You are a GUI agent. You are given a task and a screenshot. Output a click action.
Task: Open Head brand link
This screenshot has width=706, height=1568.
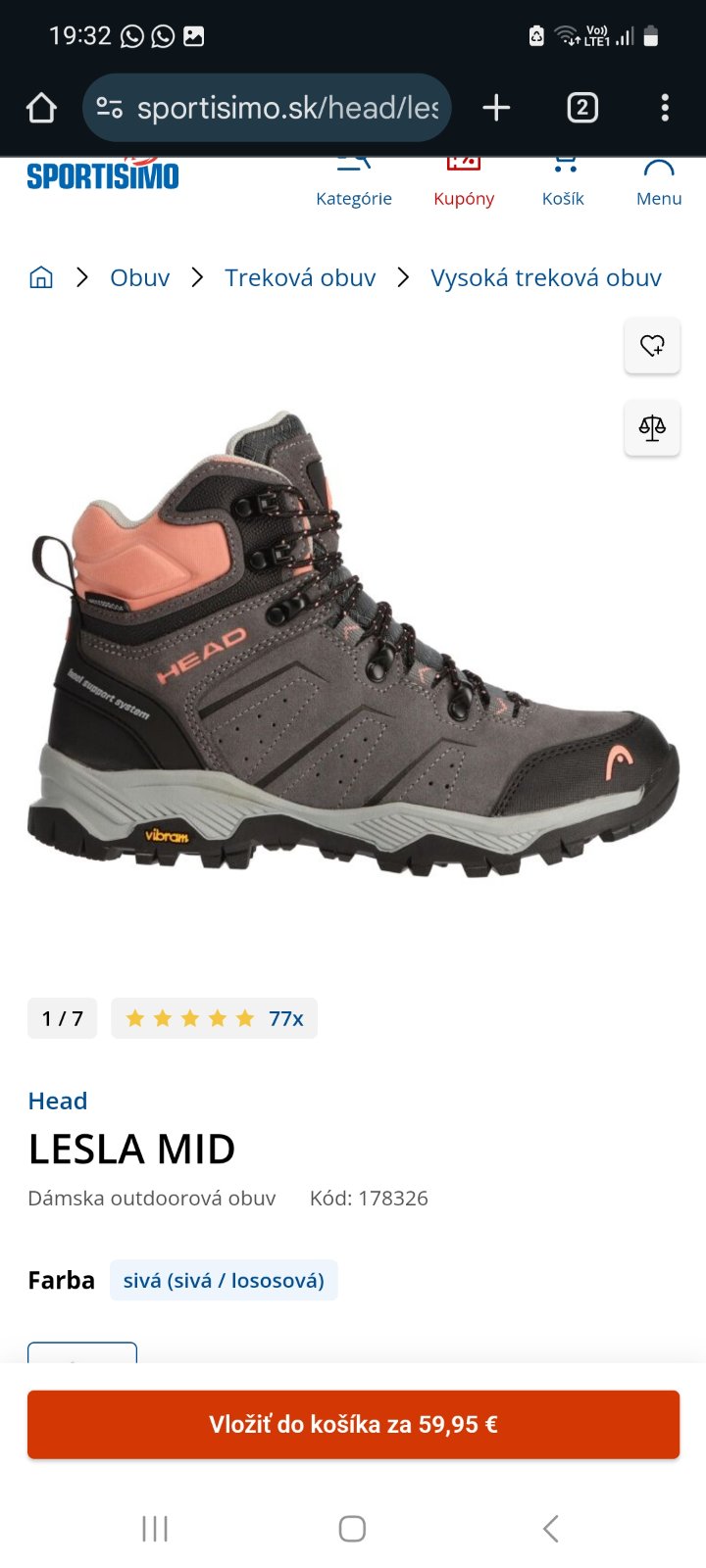[x=58, y=1101]
